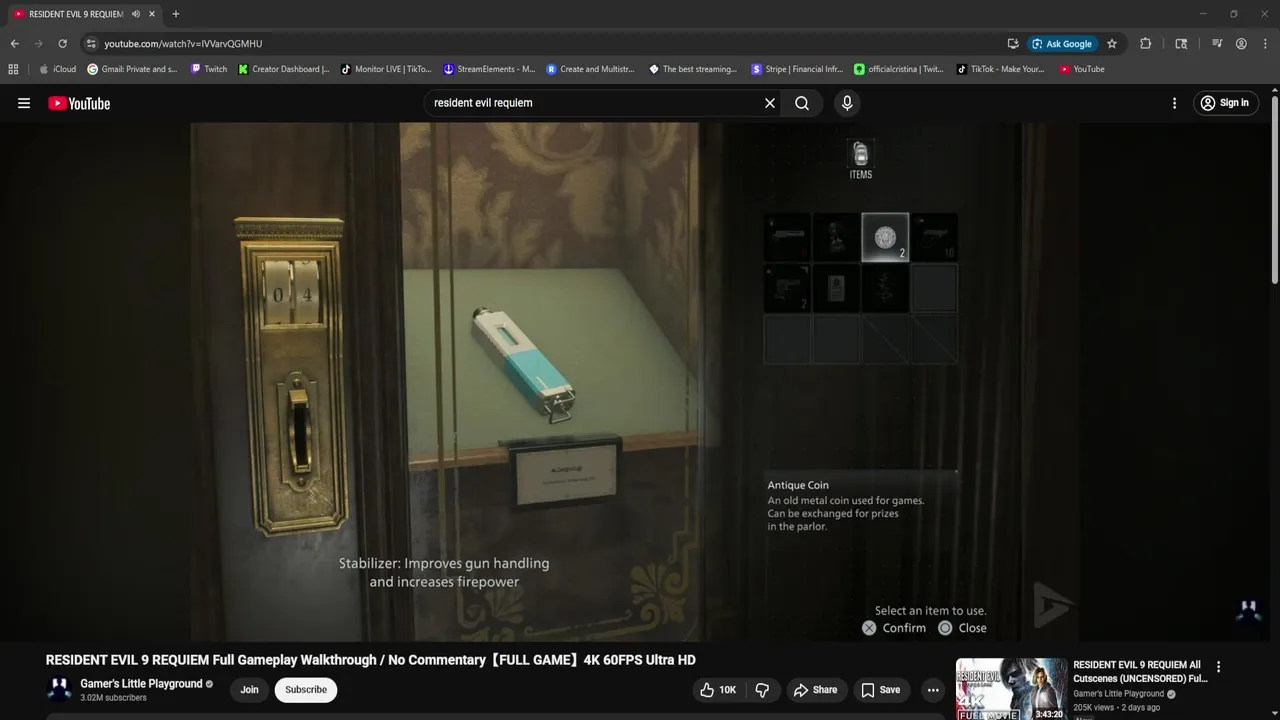The height and width of the screenshot is (720, 1280).
Task: Open the All Cutscenes recommended video thumbnail
Action: [1011, 689]
